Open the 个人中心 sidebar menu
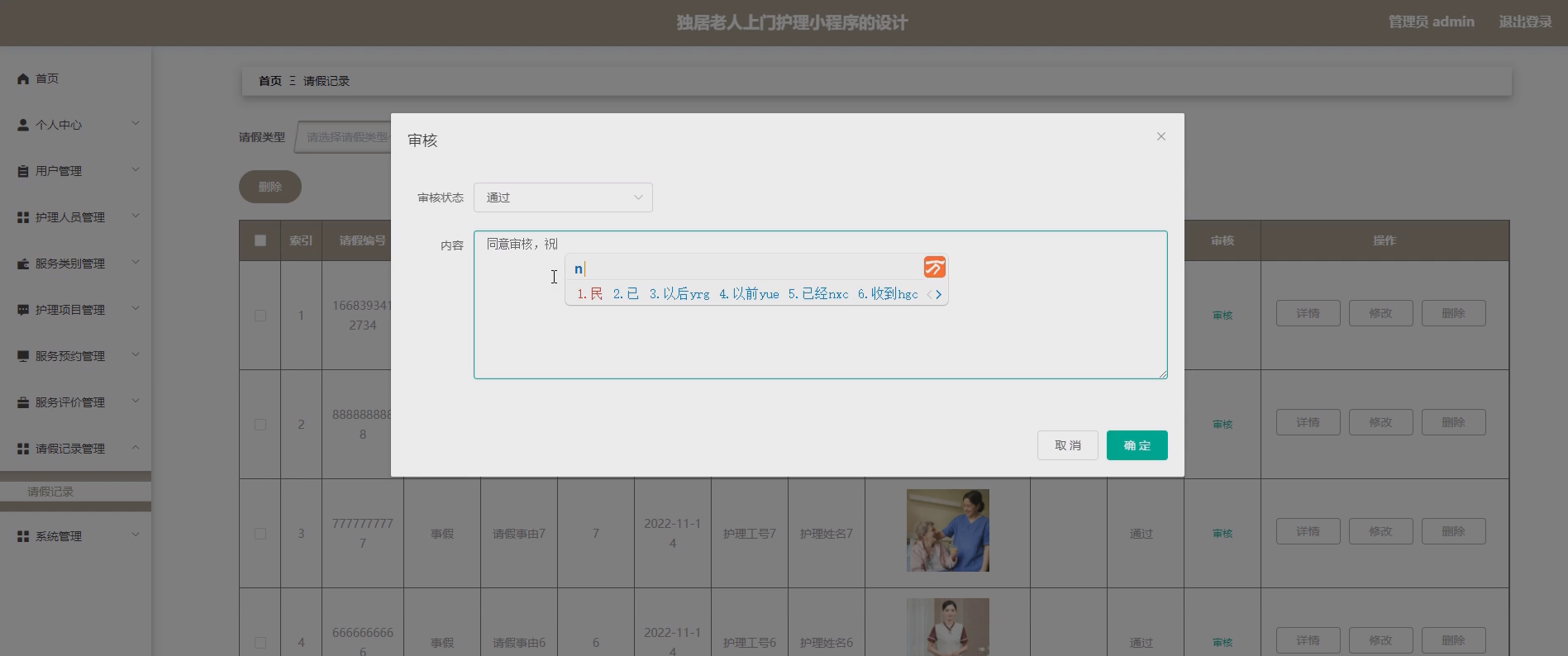 (75, 125)
